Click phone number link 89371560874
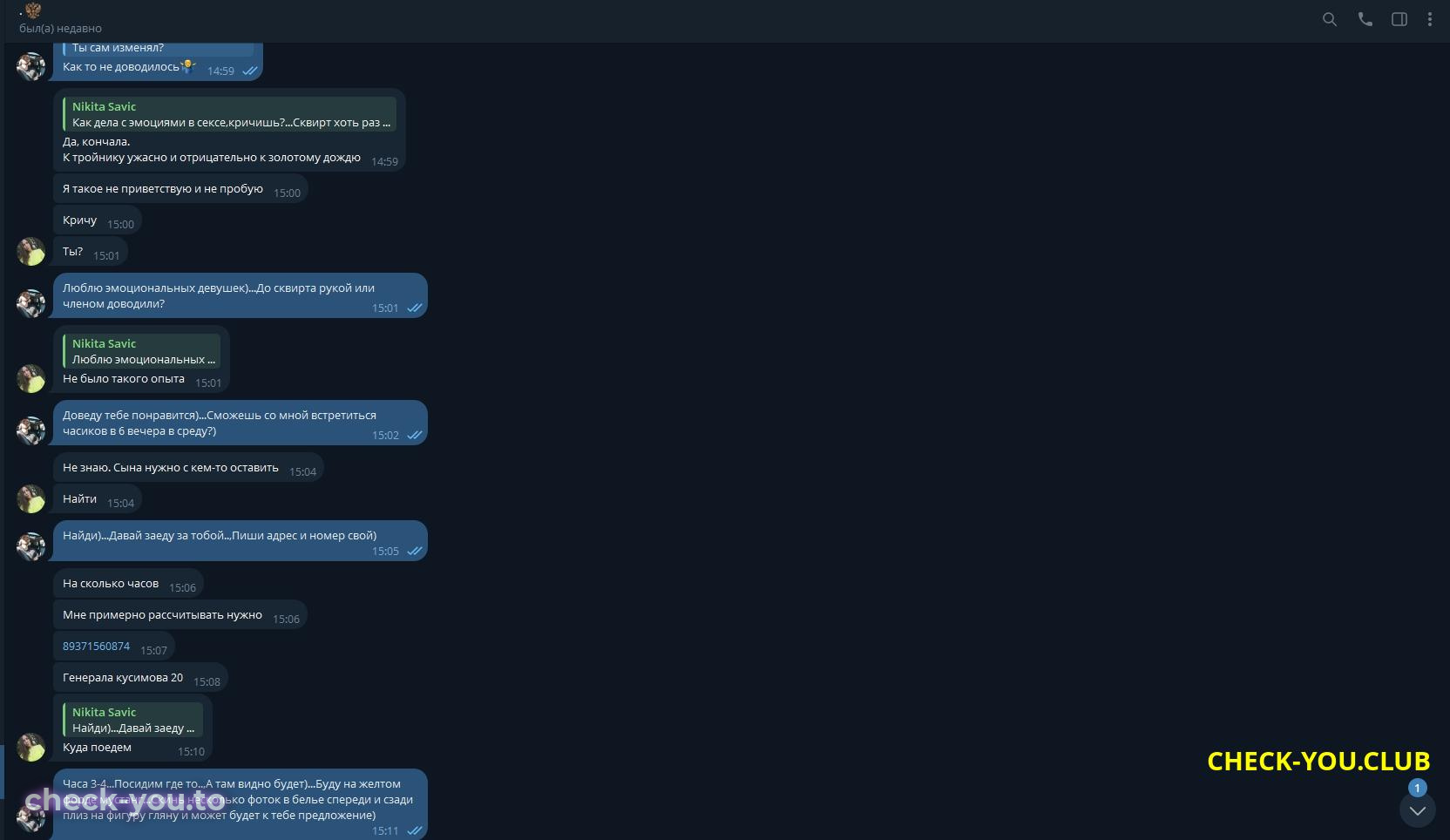Image resolution: width=1450 pixels, height=840 pixels. 96,647
